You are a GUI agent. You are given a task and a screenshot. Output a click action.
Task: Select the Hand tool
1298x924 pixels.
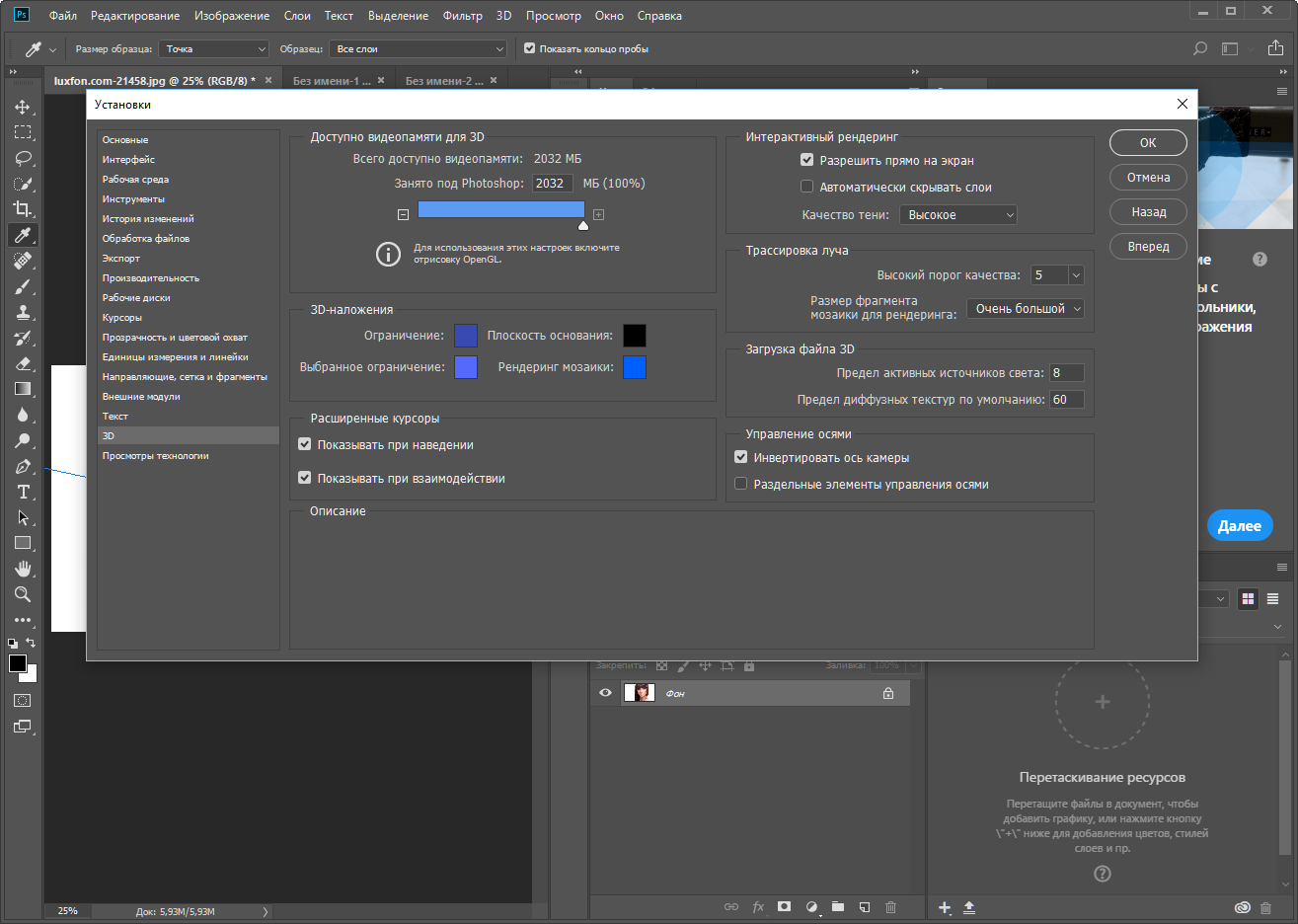[23, 569]
